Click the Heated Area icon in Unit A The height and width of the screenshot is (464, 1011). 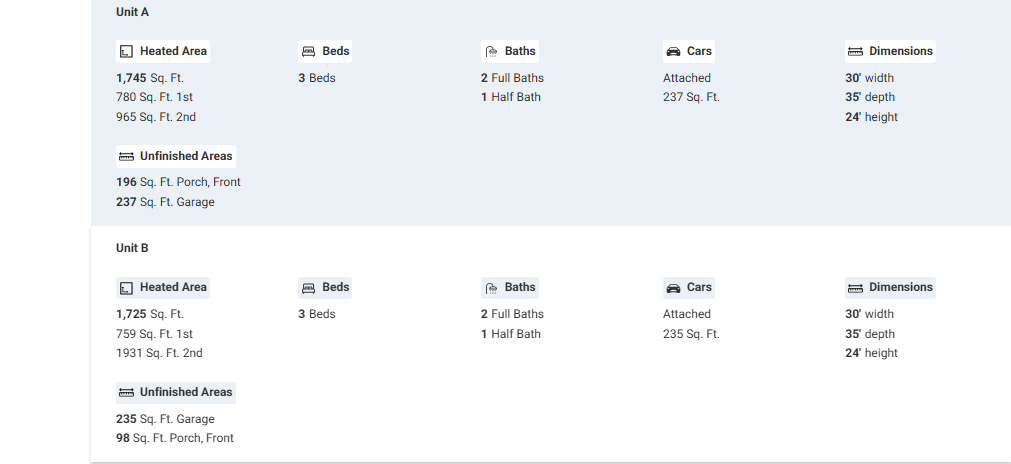(x=126, y=52)
